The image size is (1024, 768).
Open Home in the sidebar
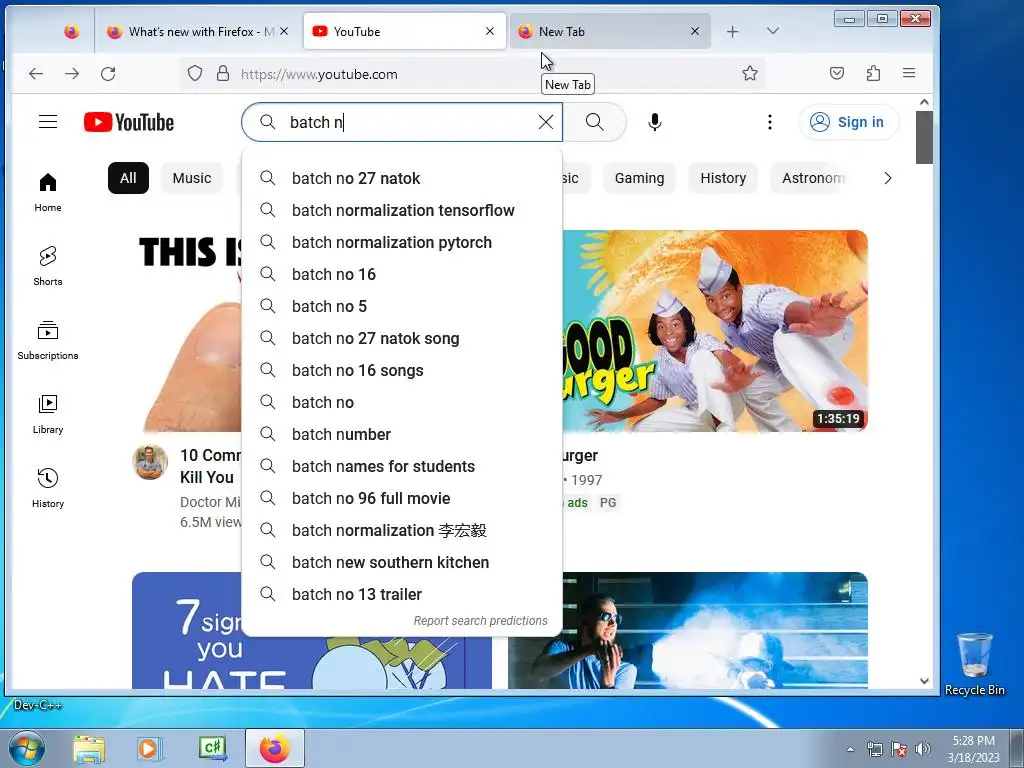48,193
